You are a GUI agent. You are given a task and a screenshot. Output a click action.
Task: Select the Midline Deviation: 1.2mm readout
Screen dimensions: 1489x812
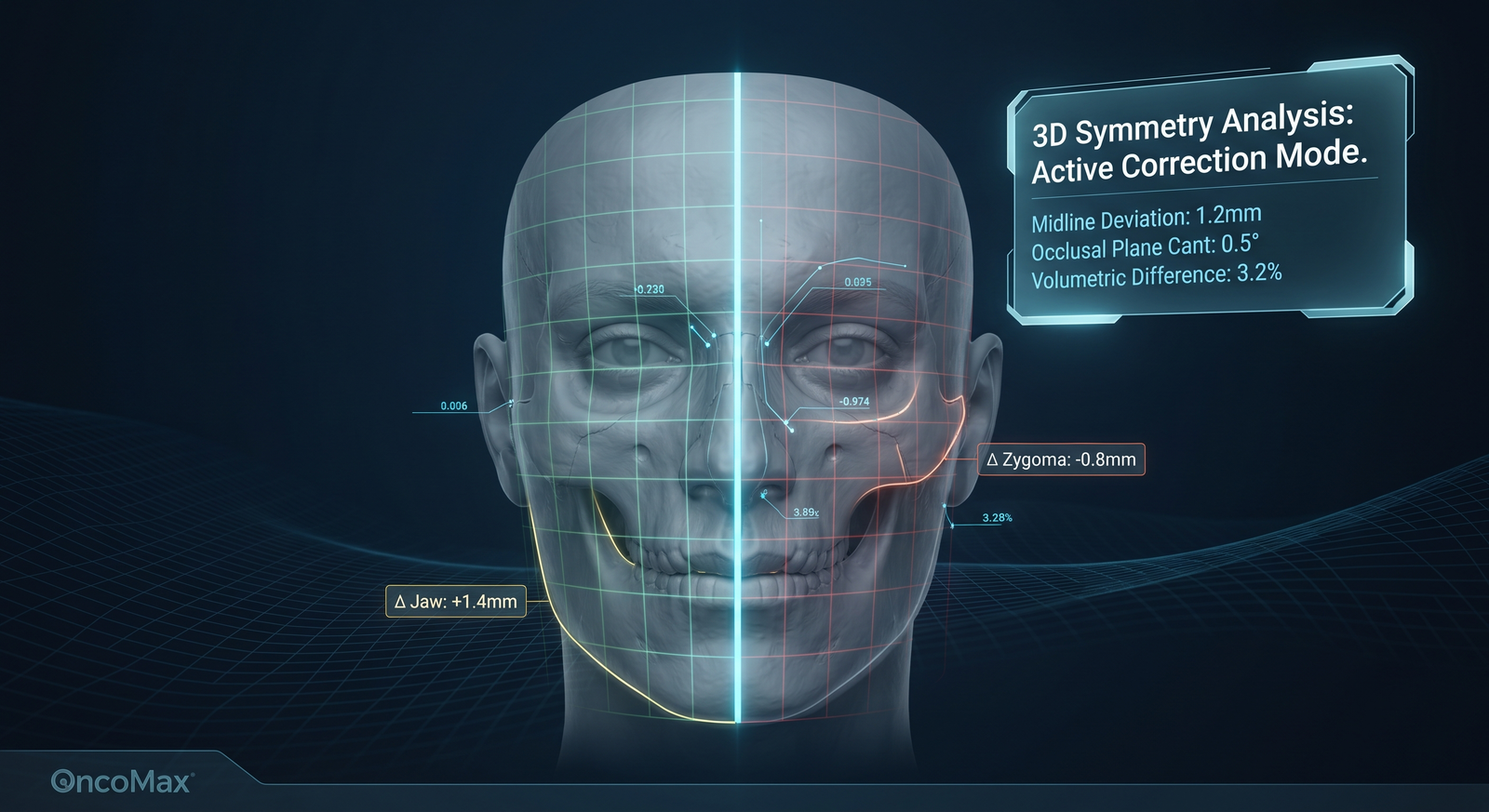(1147, 219)
